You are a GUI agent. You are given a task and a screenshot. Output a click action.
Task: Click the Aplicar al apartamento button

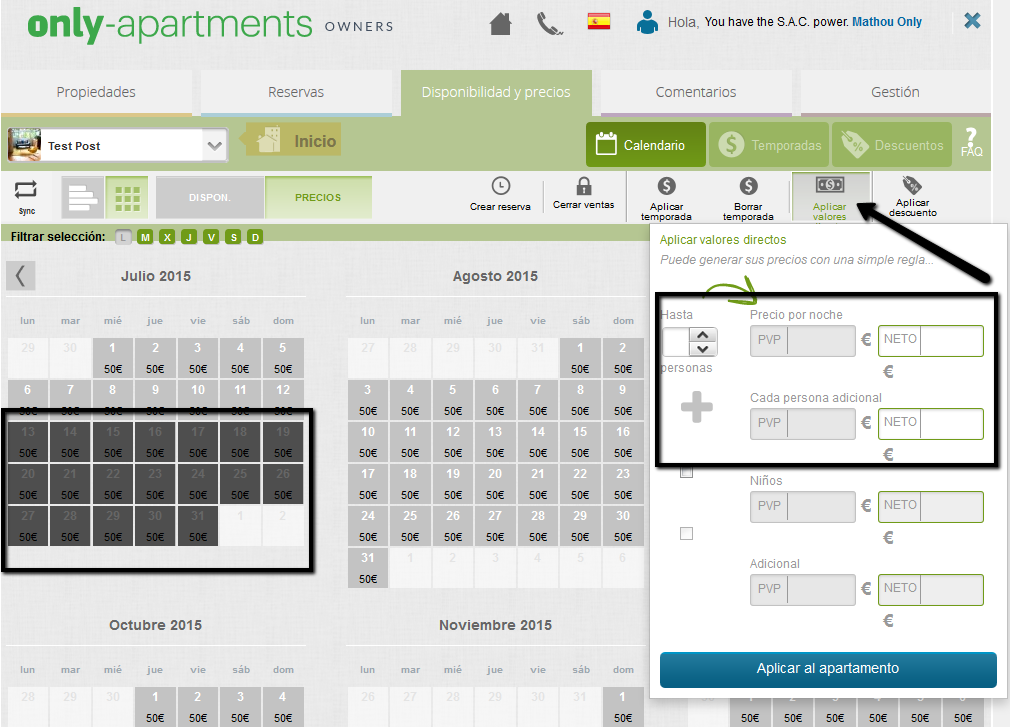[827, 670]
